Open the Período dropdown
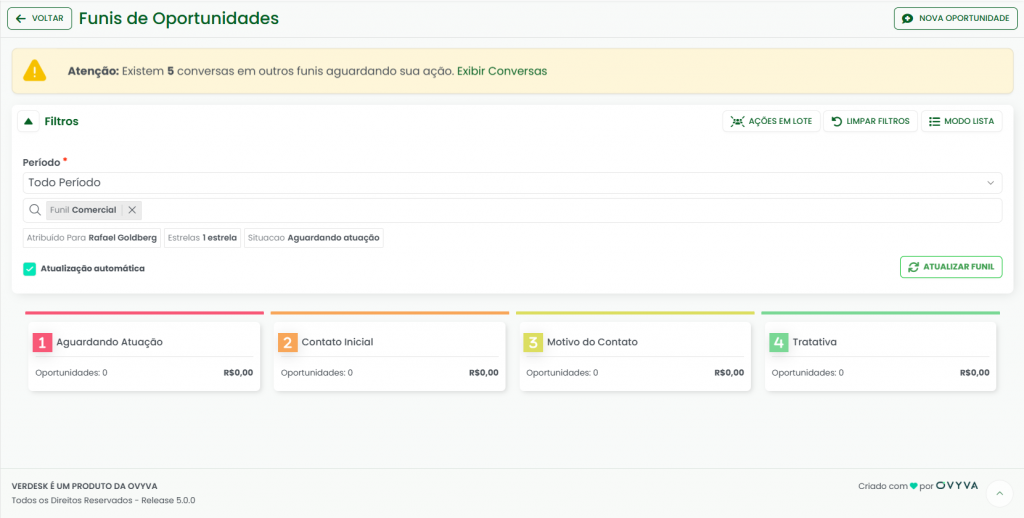This screenshot has width=1024, height=518. coord(512,183)
